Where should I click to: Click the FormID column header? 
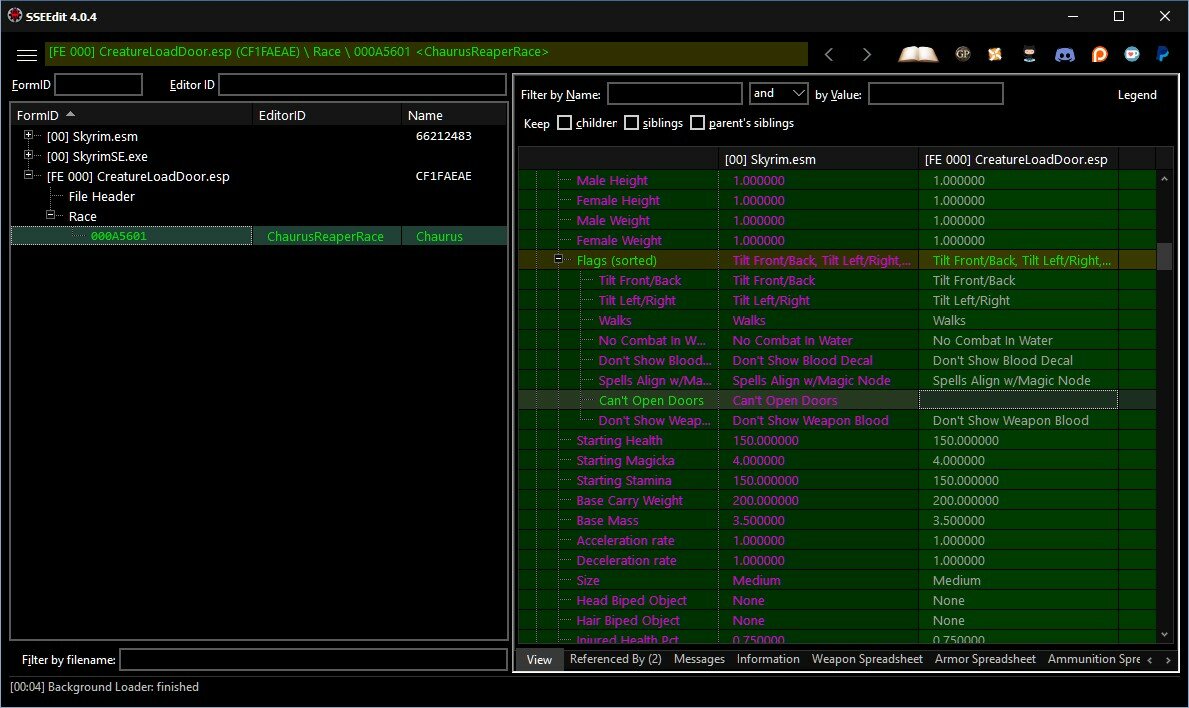pos(131,115)
